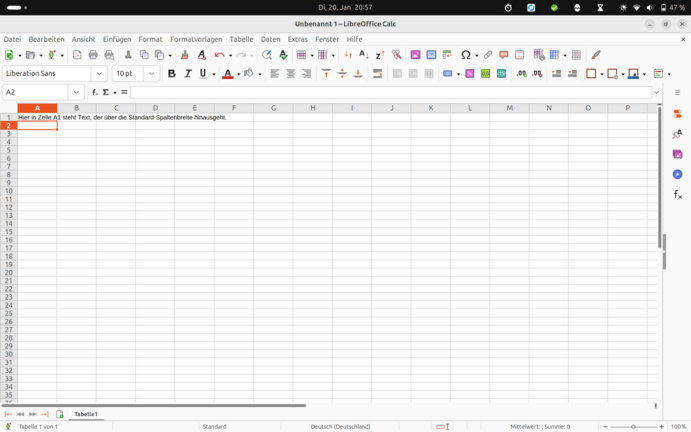
Task: Toggle italic text formatting
Action: pyautogui.click(x=187, y=74)
